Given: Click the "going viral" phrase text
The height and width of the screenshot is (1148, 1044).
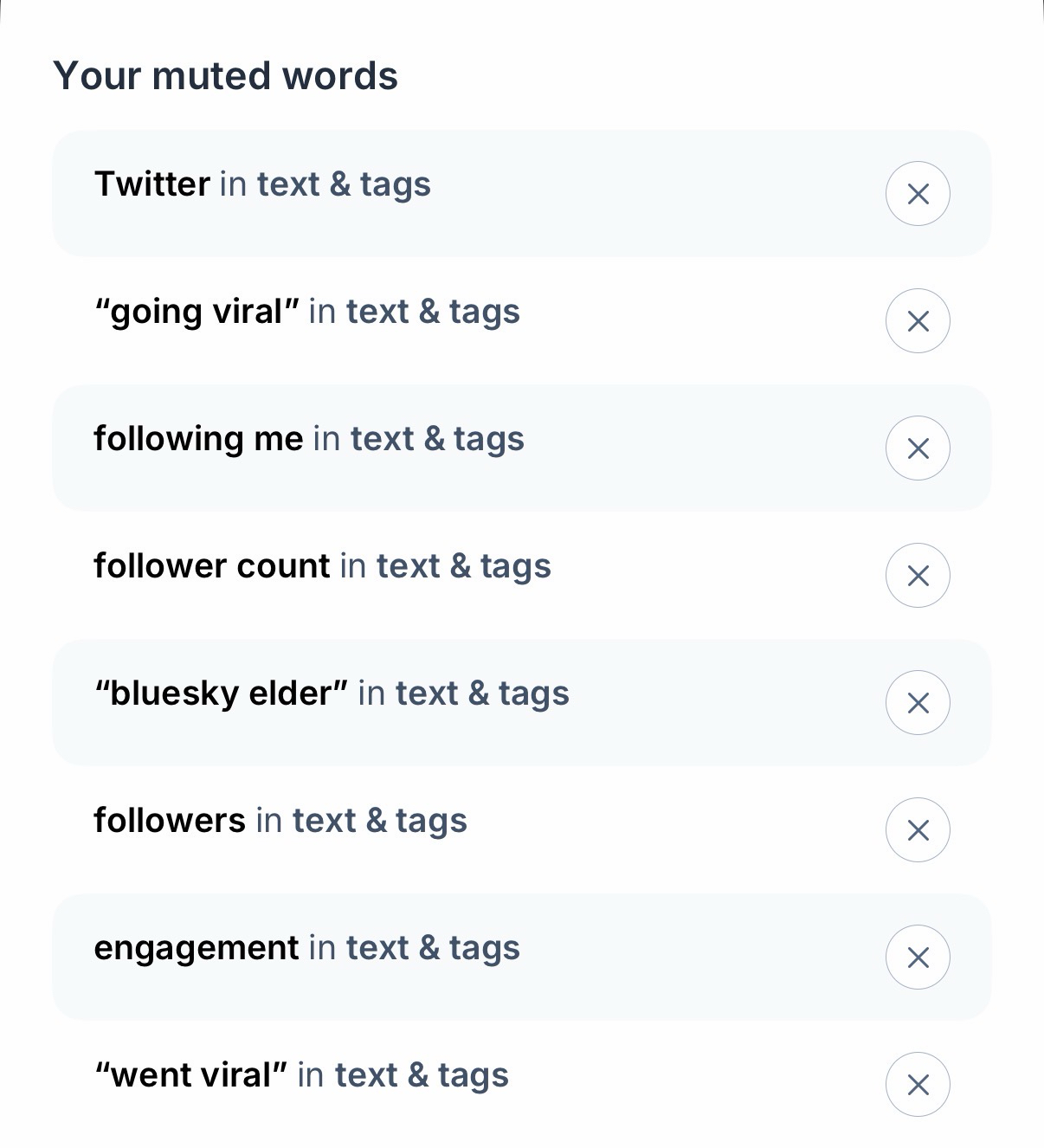Looking at the screenshot, I should (x=197, y=312).
